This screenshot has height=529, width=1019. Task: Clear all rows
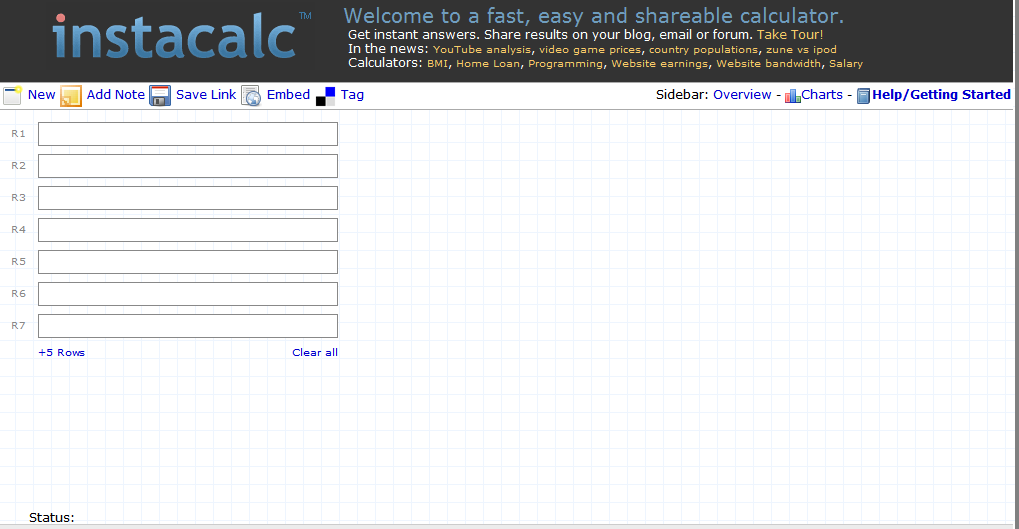point(315,352)
